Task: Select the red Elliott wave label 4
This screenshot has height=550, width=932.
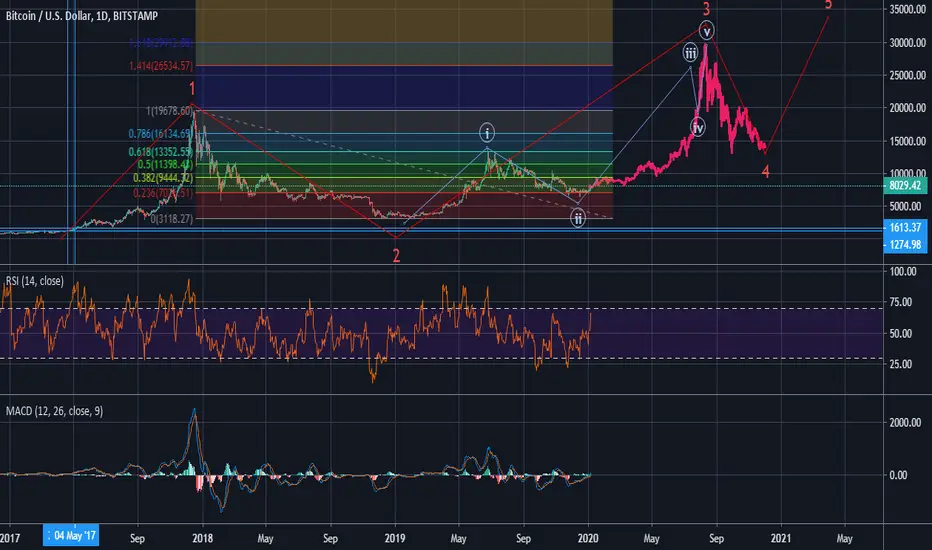Action: (x=765, y=172)
